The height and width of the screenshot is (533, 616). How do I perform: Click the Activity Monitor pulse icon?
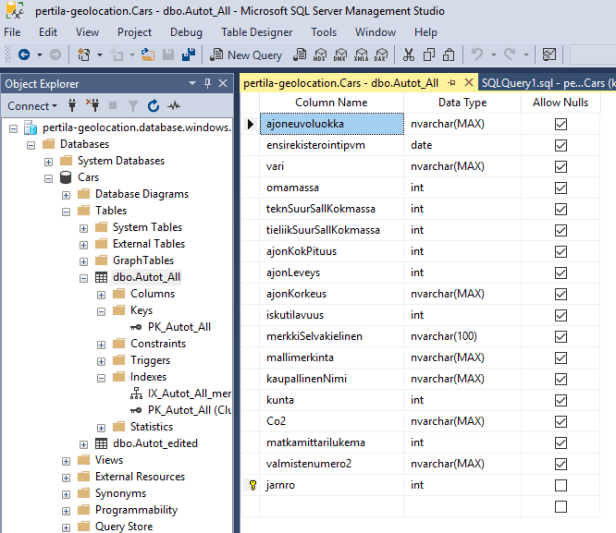pyautogui.click(x=174, y=105)
